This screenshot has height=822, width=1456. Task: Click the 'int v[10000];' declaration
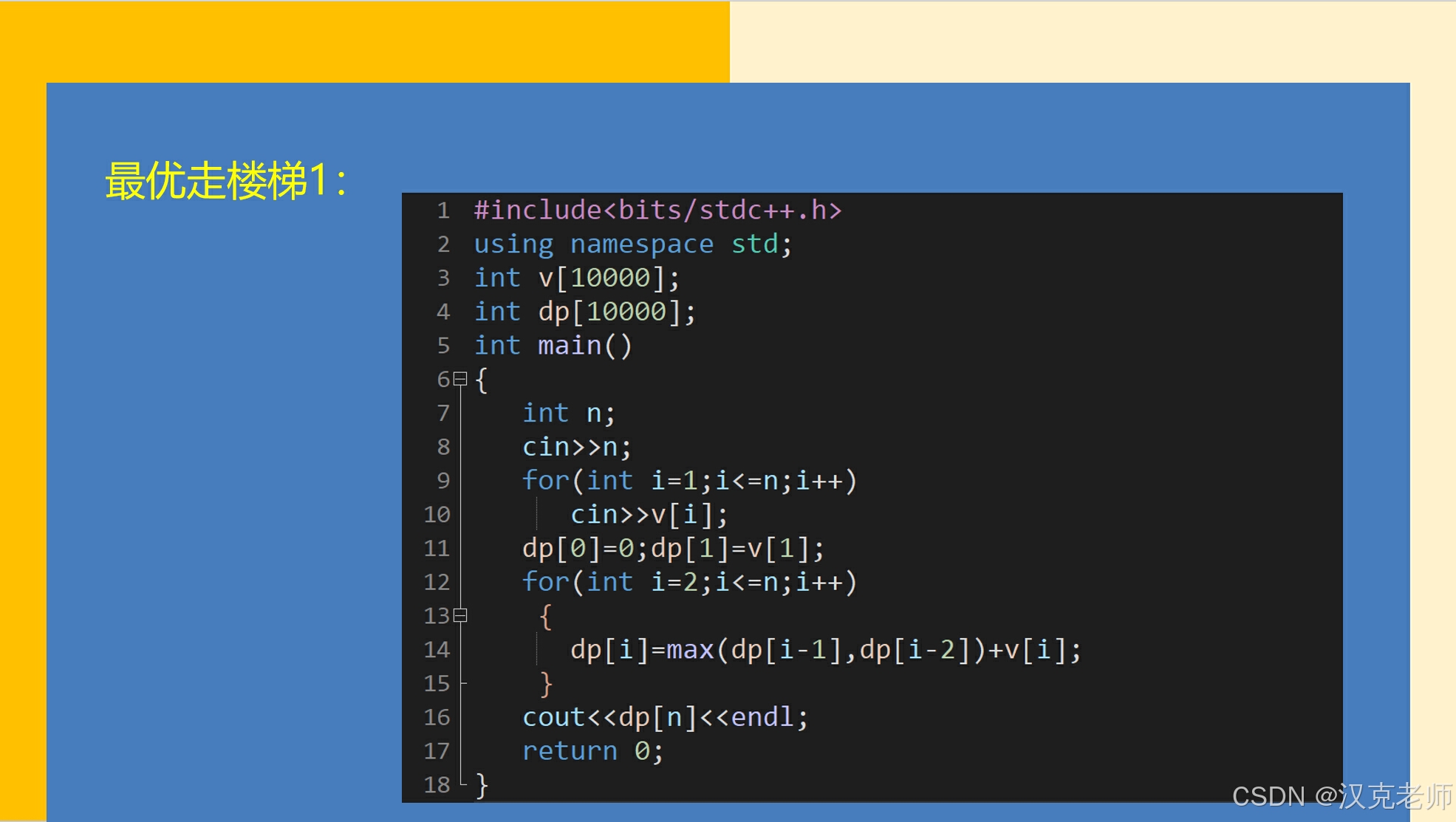576,278
